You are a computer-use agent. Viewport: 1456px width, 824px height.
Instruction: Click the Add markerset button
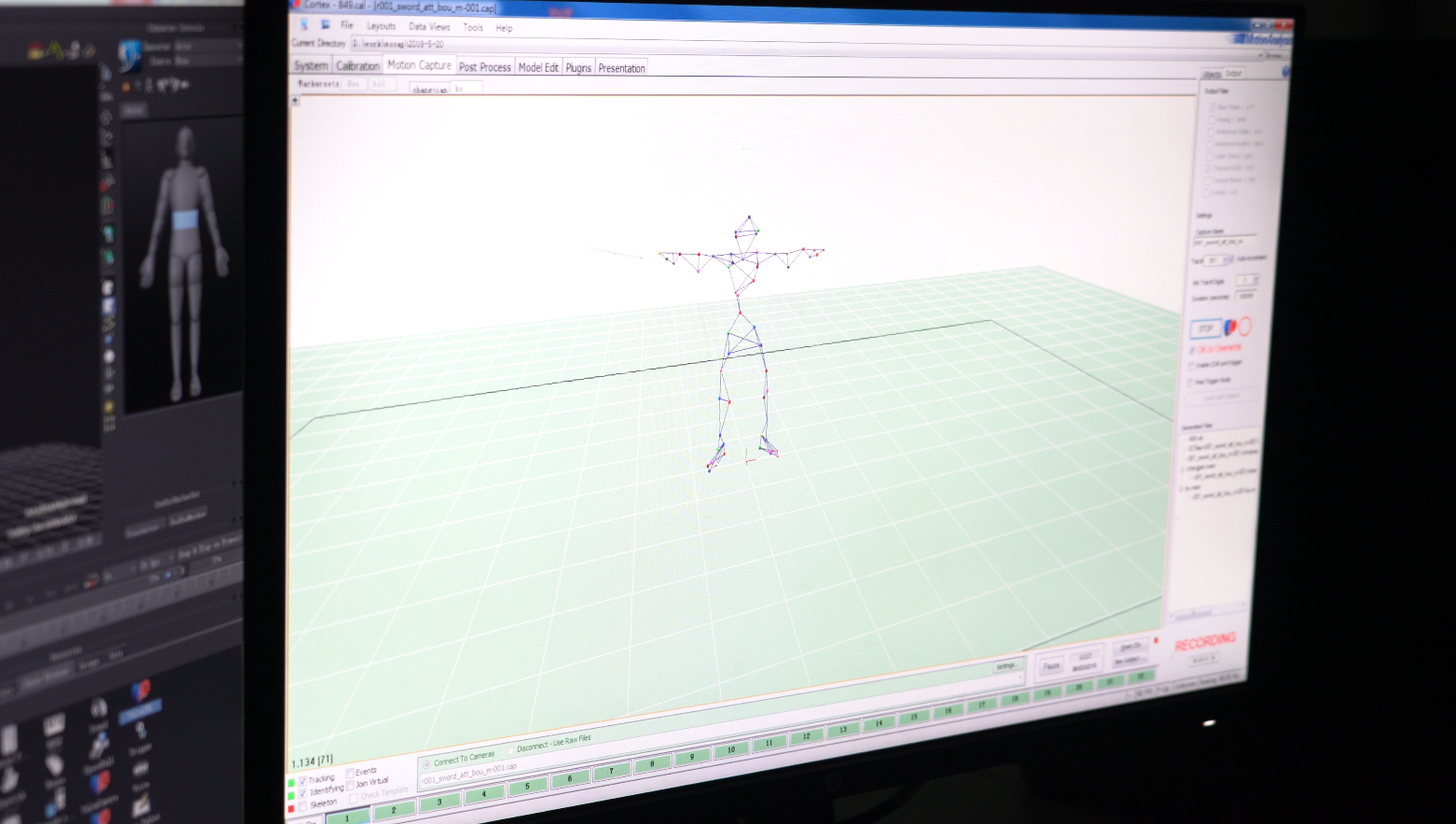381,84
